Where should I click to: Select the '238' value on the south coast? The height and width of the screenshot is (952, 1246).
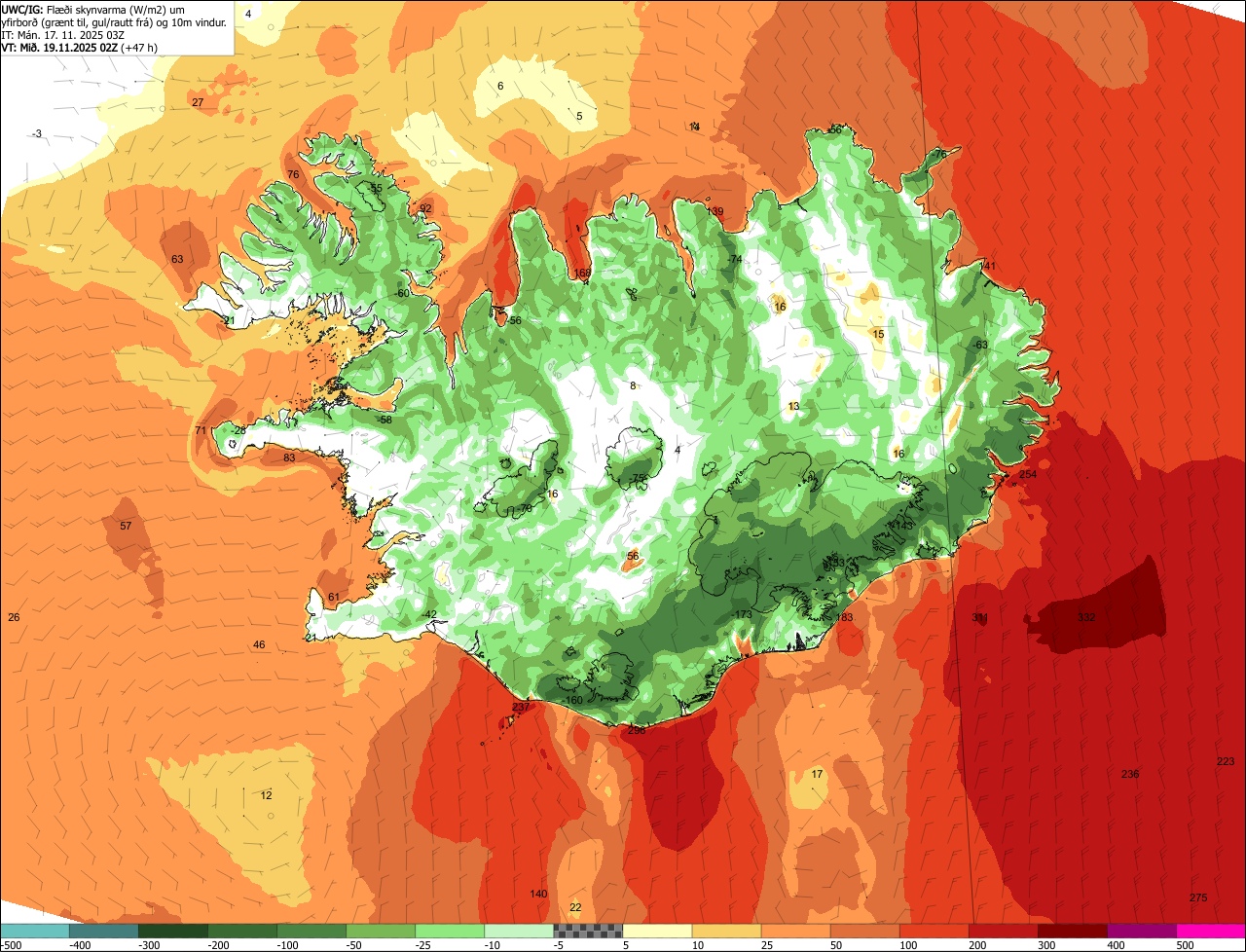(636, 730)
